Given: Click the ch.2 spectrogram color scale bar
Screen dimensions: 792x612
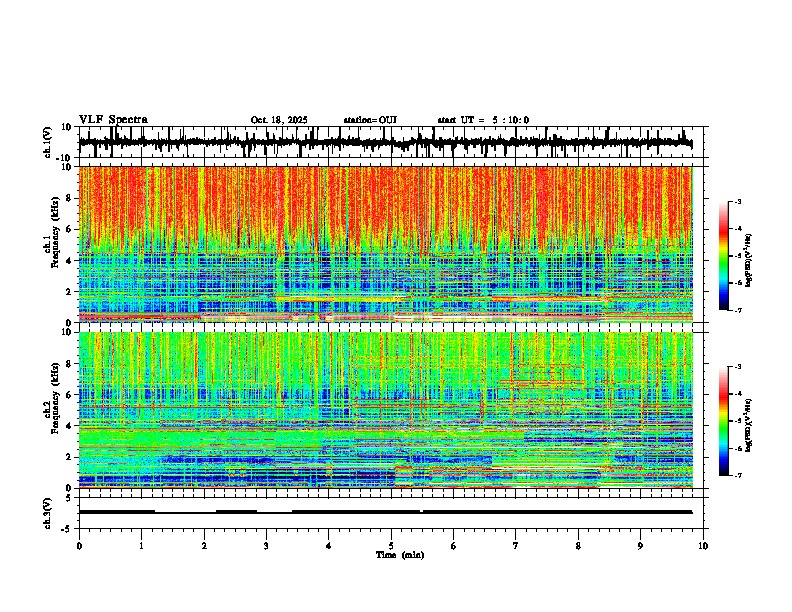Looking at the screenshot, I should (724, 421).
